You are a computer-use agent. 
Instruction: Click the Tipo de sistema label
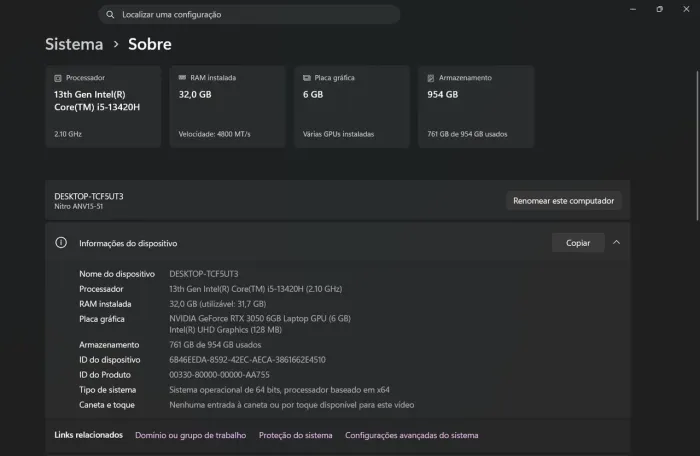pos(108,390)
